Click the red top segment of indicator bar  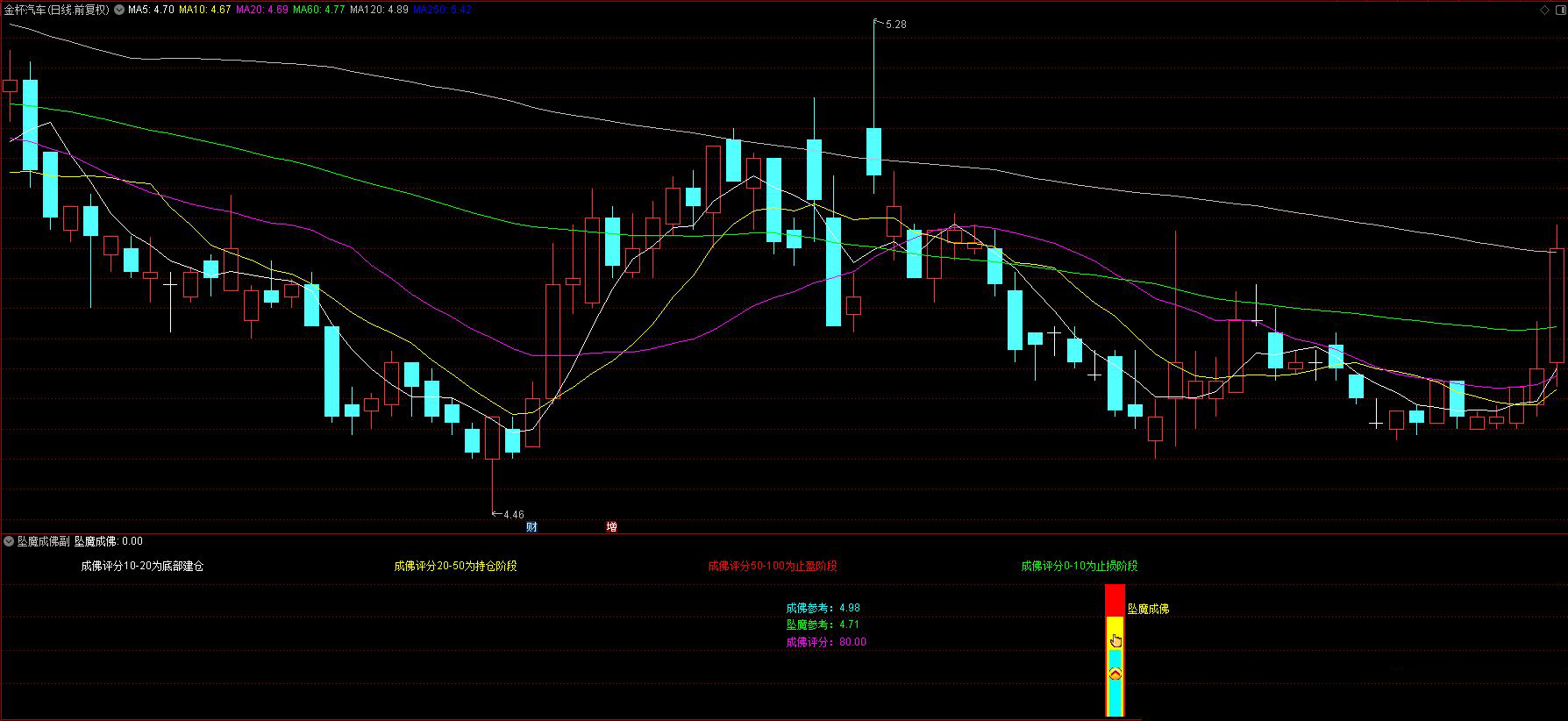pos(1115,601)
